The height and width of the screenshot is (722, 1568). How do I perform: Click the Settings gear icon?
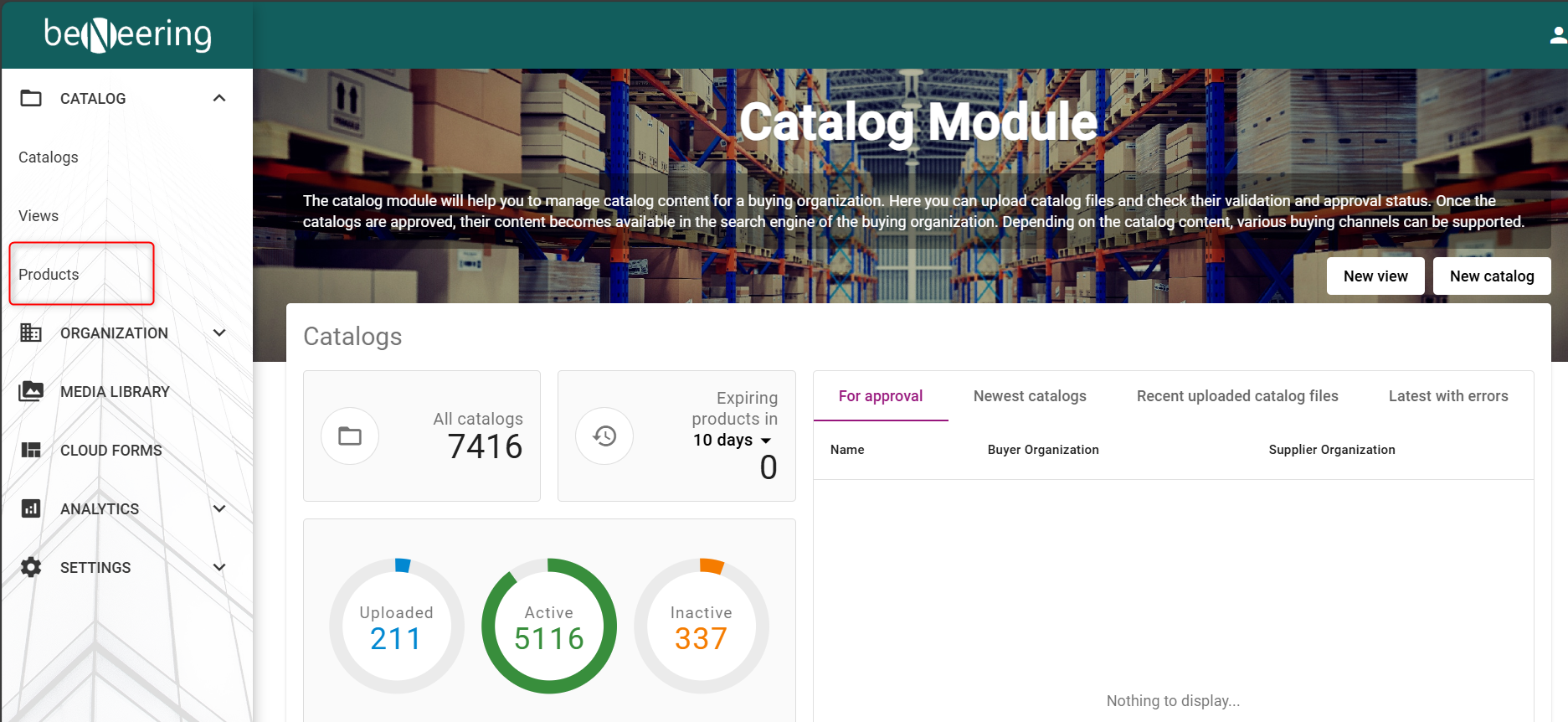pyautogui.click(x=31, y=567)
